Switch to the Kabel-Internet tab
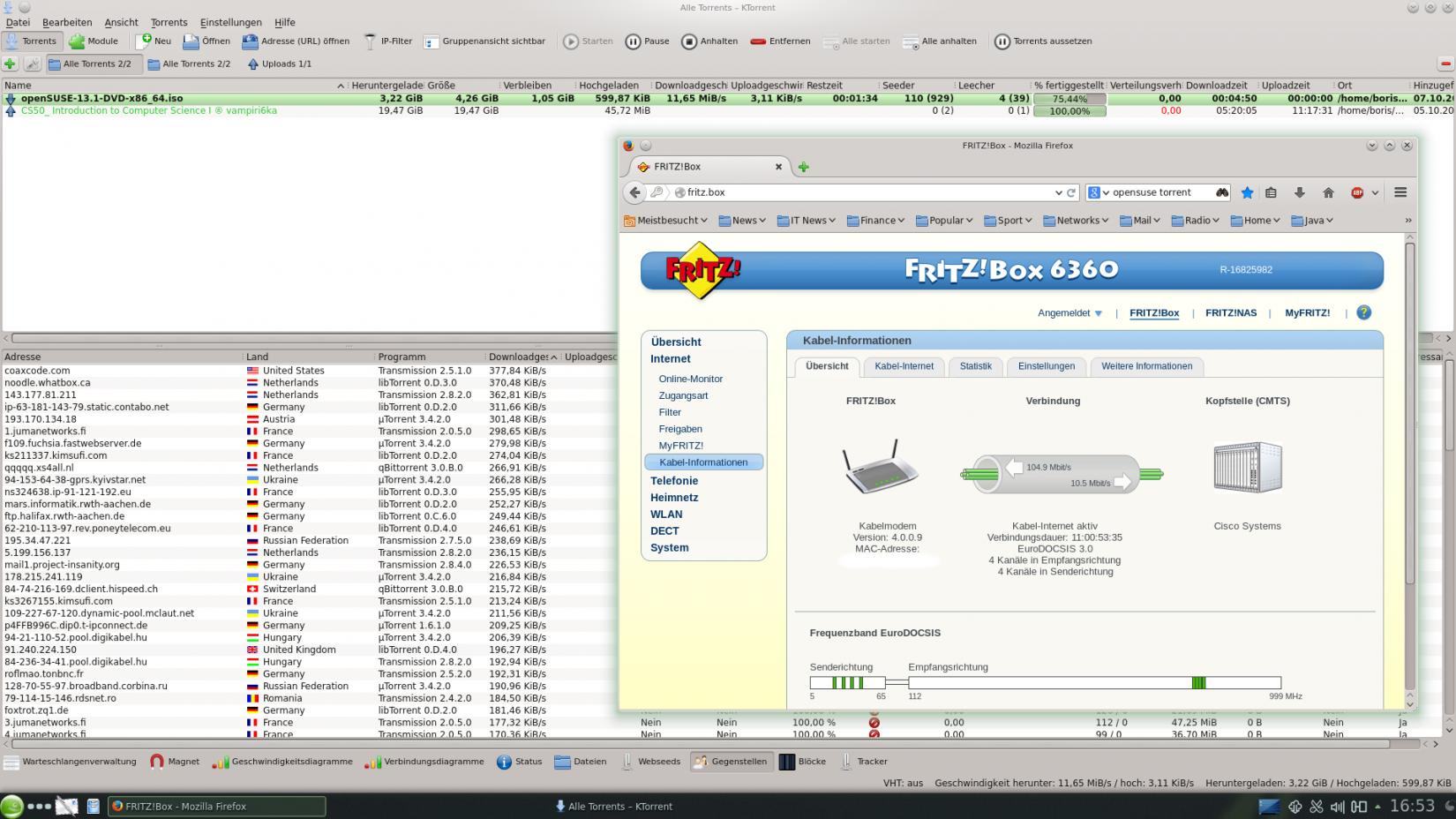Image resolution: width=1456 pixels, height=819 pixels. (904, 366)
